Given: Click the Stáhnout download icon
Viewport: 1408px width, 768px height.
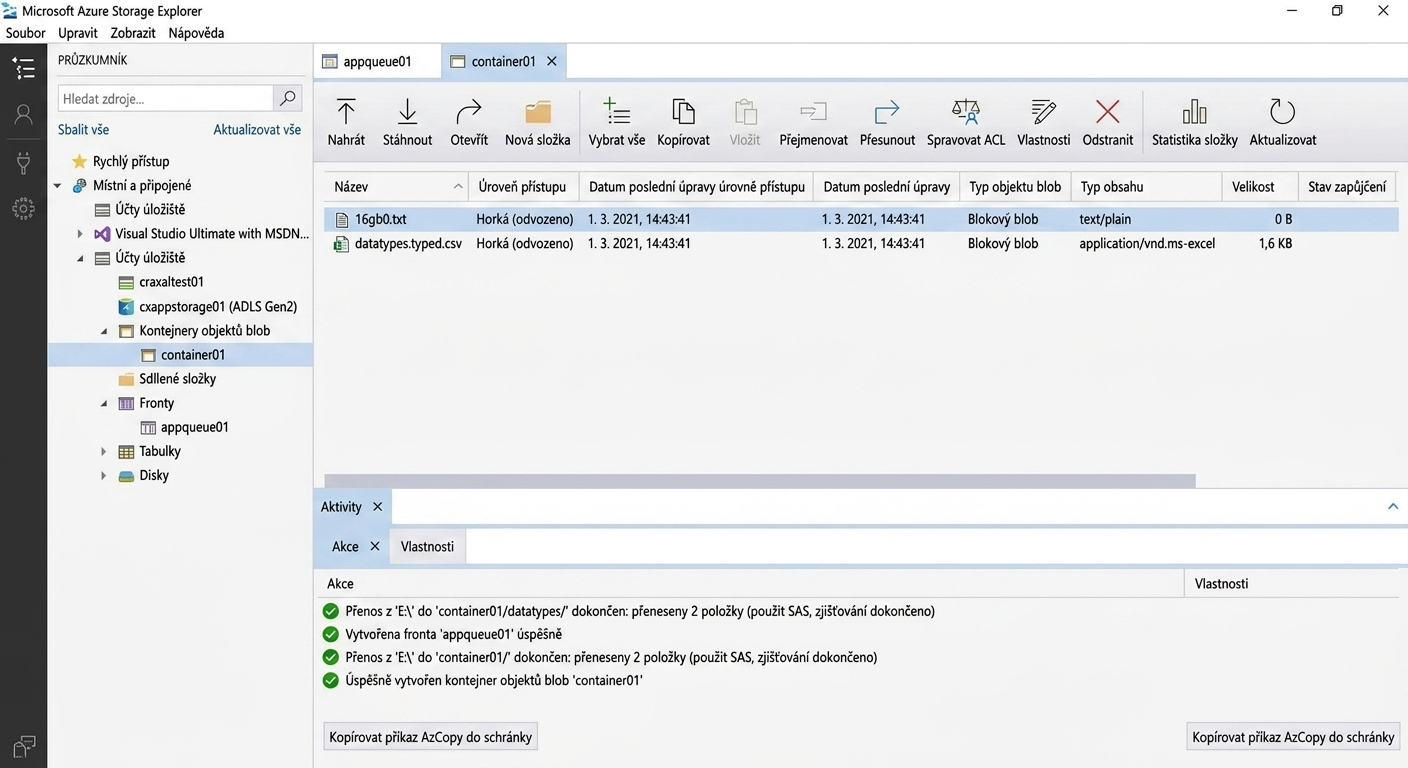Looking at the screenshot, I should (x=408, y=111).
